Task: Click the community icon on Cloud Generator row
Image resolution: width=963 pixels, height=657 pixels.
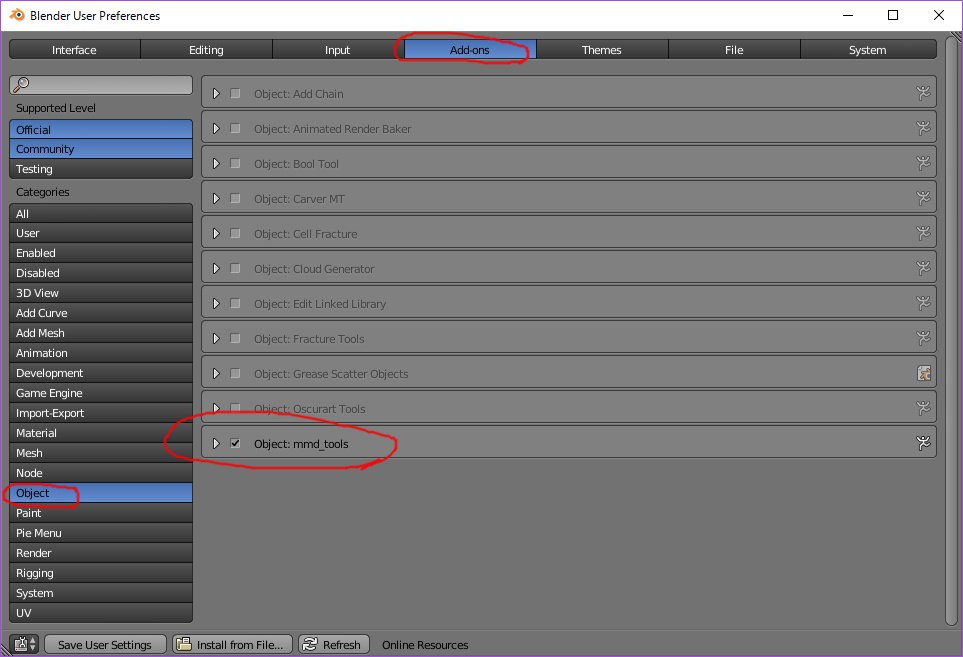Action: (x=923, y=268)
